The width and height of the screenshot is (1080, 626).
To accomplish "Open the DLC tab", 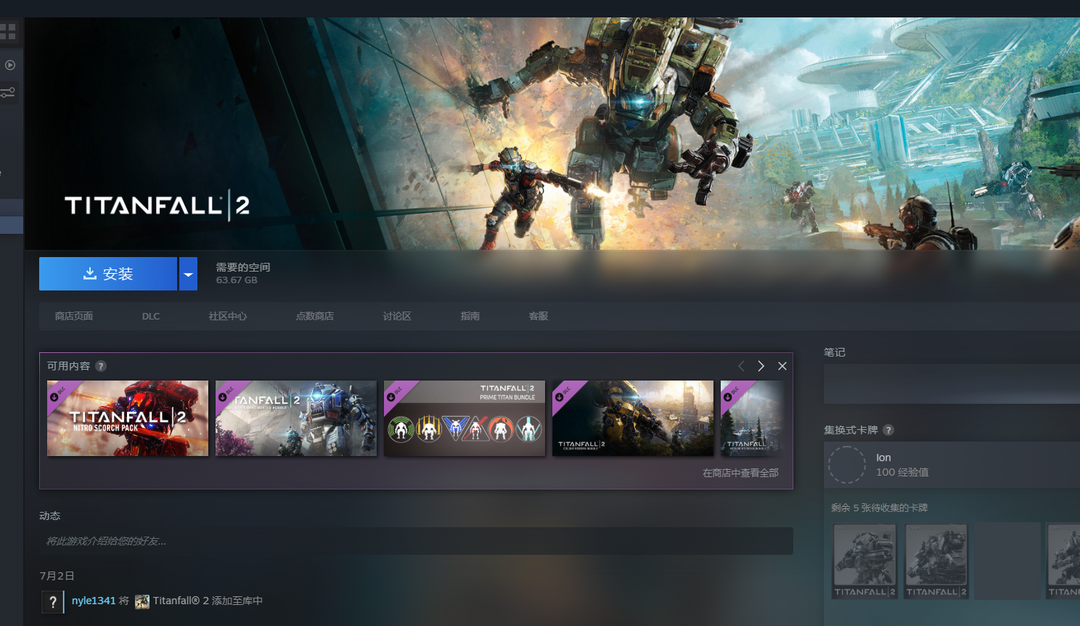I will click(151, 316).
